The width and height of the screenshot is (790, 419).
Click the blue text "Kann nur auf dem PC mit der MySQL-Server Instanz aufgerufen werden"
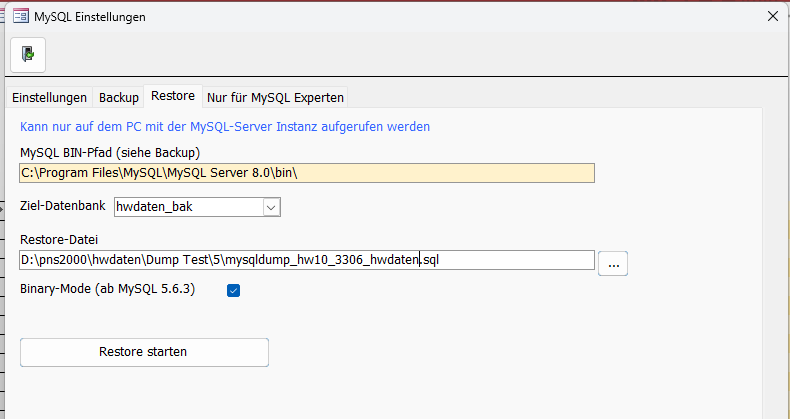point(225,126)
